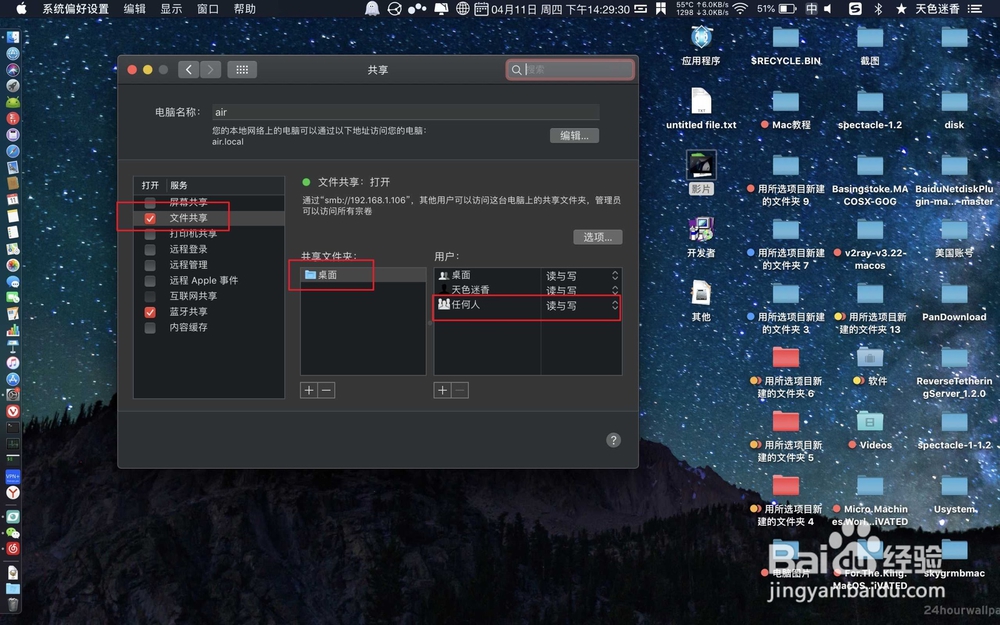This screenshot has width=1000, height=625.
Task: Select 天色迷香 user row
Action: coord(528,290)
